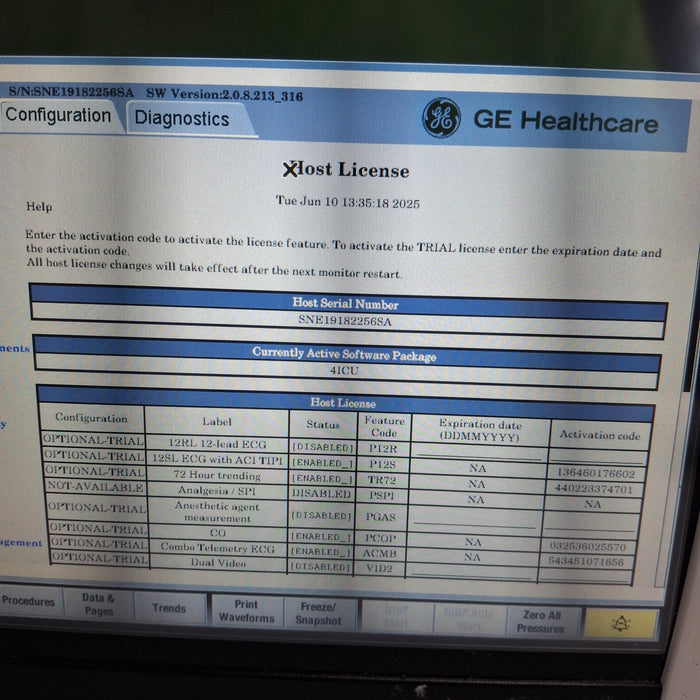
Task: Click the 'Dual Video' label cell
Action: (x=218, y=563)
